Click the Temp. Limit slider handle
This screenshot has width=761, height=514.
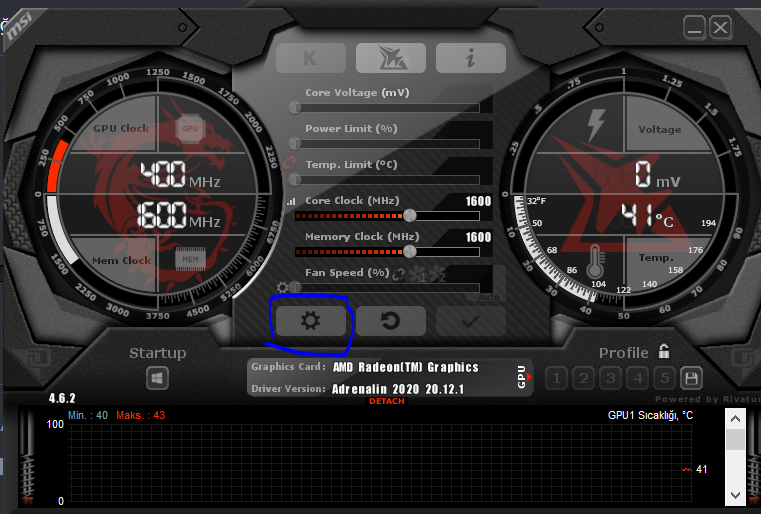pos(295,180)
